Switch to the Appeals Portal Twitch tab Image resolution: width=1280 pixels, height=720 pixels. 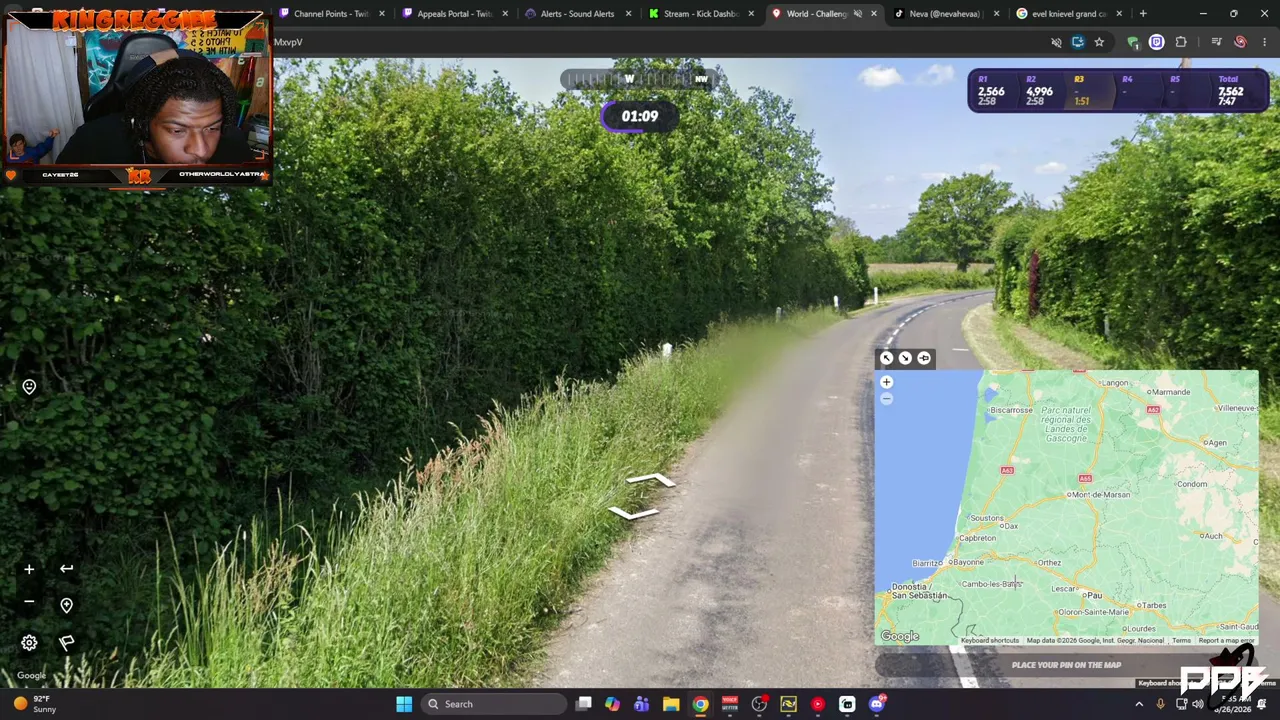click(x=454, y=14)
